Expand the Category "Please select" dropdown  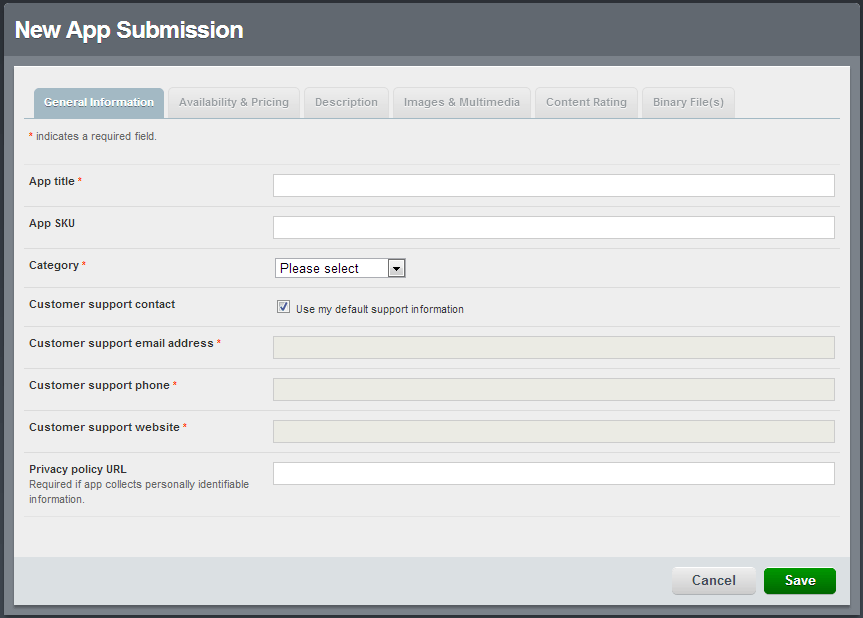pos(340,268)
